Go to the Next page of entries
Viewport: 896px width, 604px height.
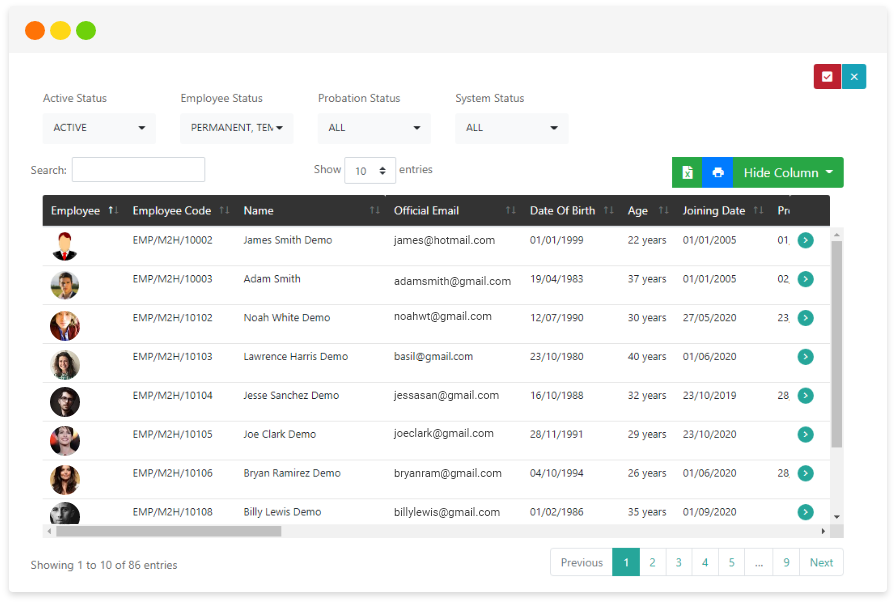click(820, 562)
